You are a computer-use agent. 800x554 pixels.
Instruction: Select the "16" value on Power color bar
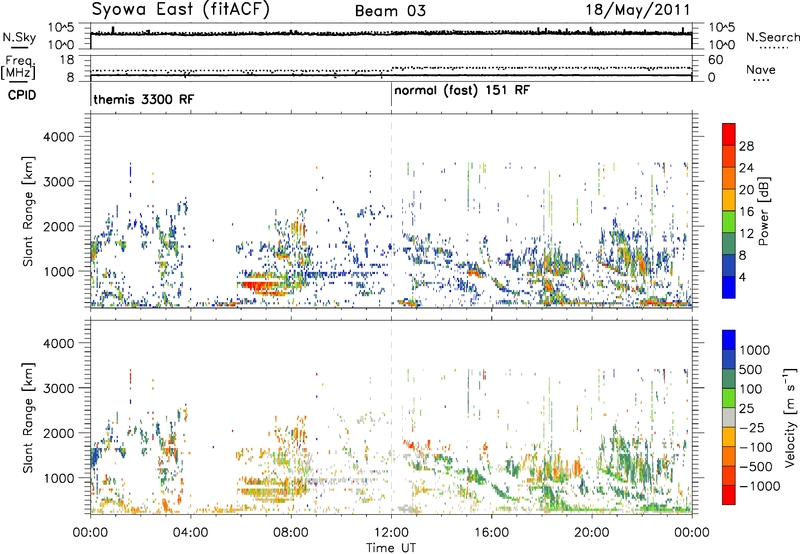(x=746, y=212)
